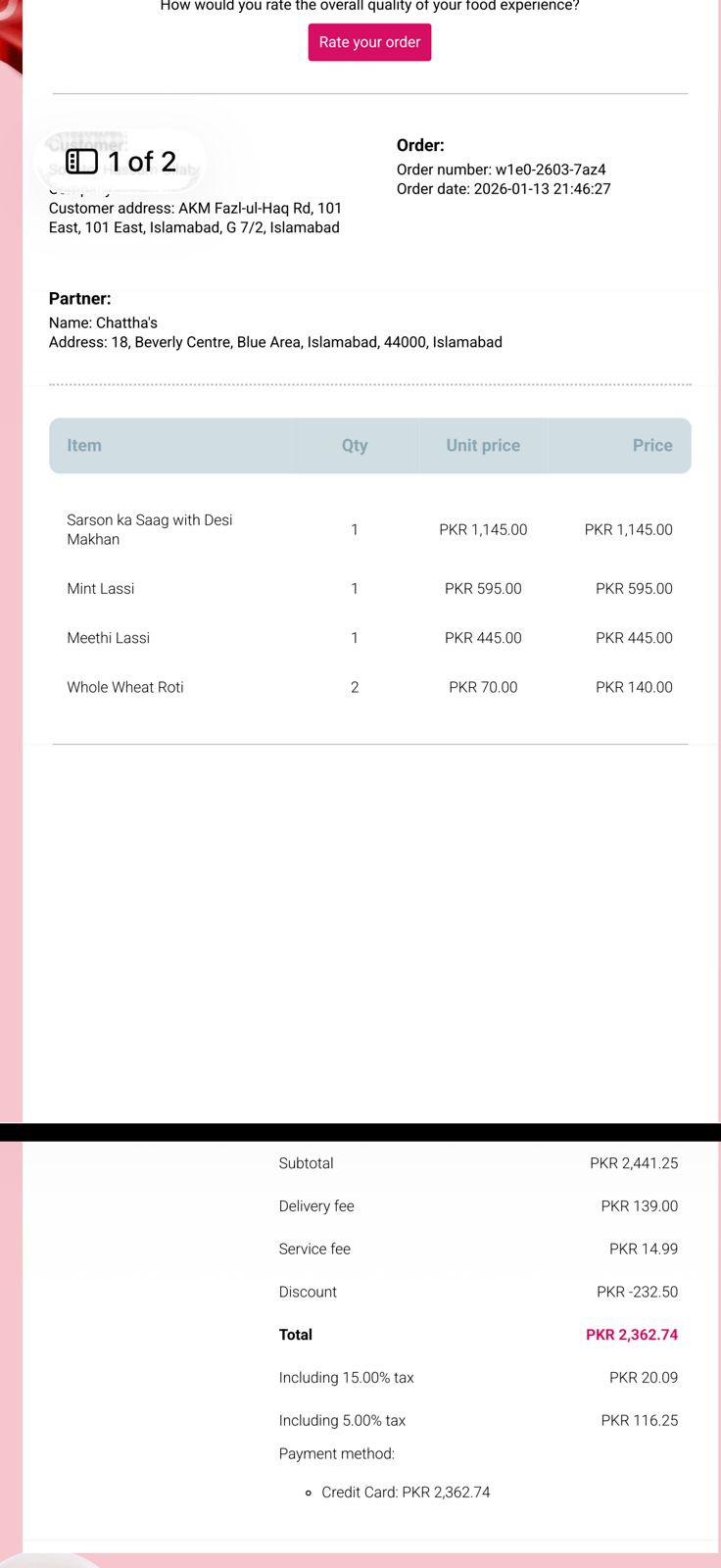Click the Rate your order button
Image resolution: width=721 pixels, height=1568 pixels.
click(369, 42)
